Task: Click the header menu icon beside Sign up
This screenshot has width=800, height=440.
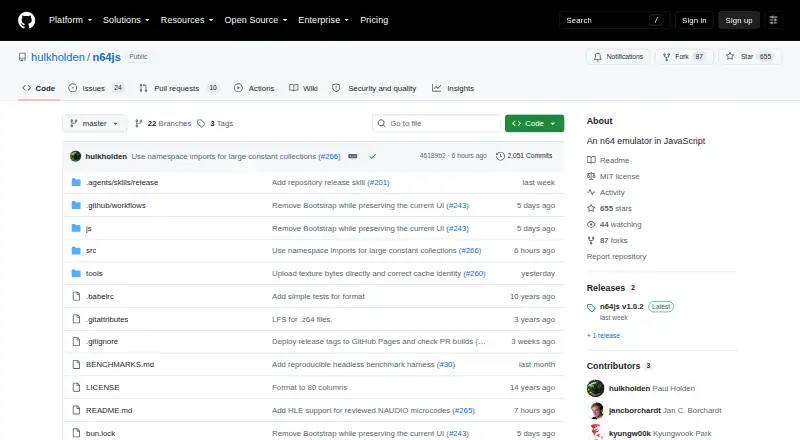Action: (773, 20)
